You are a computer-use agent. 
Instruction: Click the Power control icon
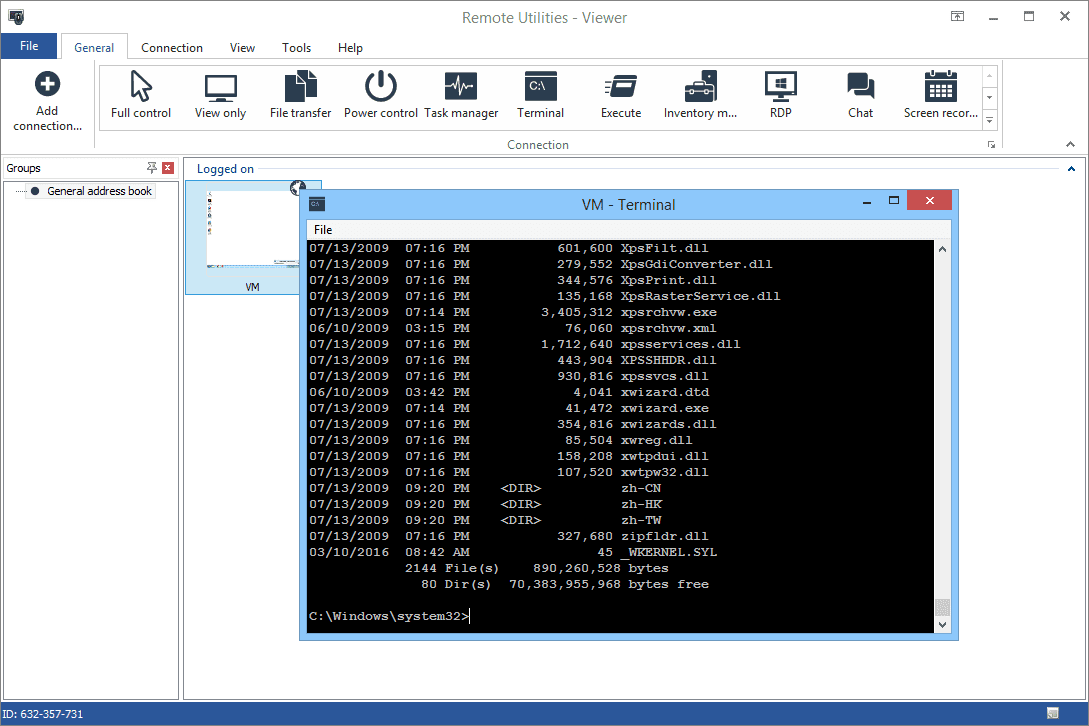[x=381, y=88]
